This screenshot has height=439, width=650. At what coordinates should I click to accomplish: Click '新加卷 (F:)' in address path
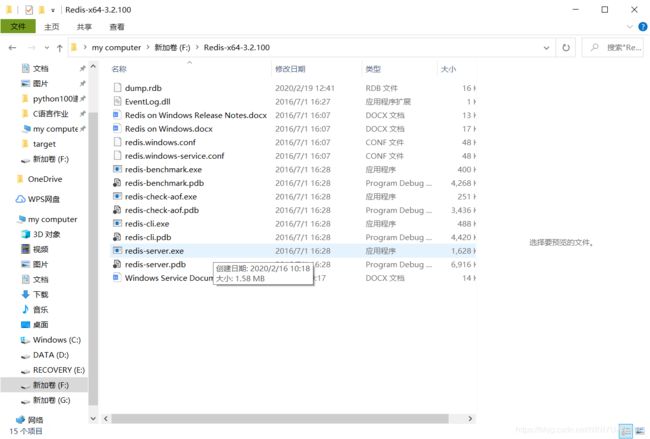(x=172, y=48)
